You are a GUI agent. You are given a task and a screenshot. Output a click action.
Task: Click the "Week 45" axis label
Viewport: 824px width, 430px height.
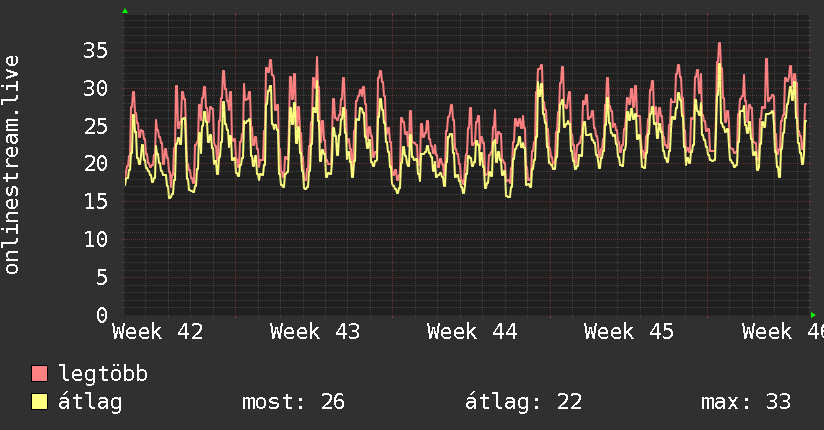629,332
